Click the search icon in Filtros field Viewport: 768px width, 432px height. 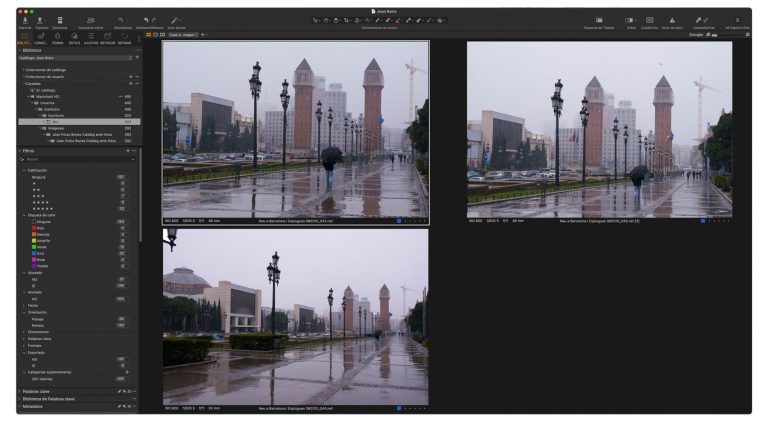pos(22,160)
